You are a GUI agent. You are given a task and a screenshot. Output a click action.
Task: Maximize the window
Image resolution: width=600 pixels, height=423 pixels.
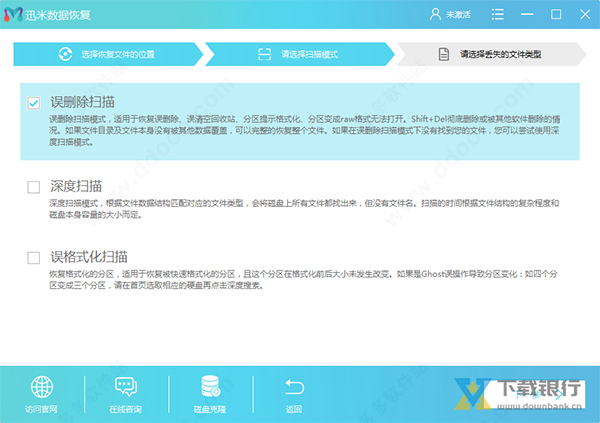click(556, 15)
